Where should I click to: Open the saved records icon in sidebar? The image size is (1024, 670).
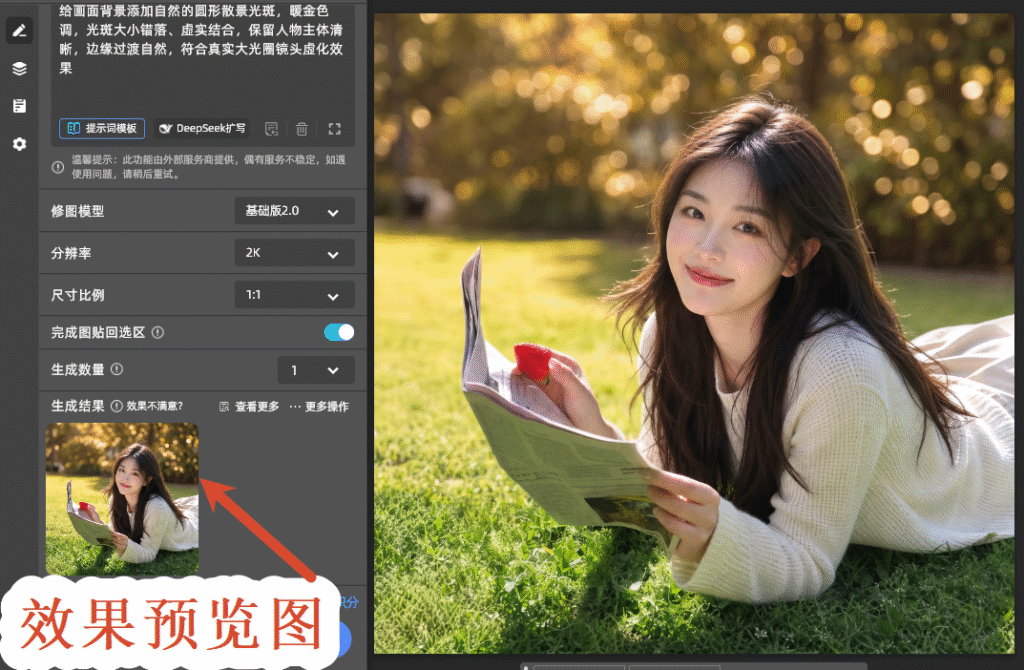click(19, 106)
